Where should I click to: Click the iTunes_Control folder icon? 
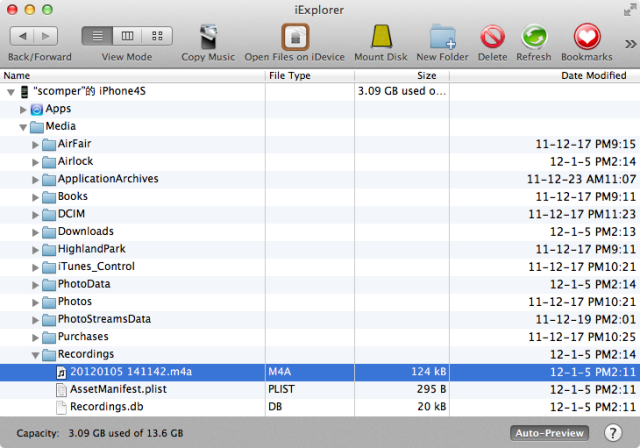pyautogui.click(x=49, y=267)
